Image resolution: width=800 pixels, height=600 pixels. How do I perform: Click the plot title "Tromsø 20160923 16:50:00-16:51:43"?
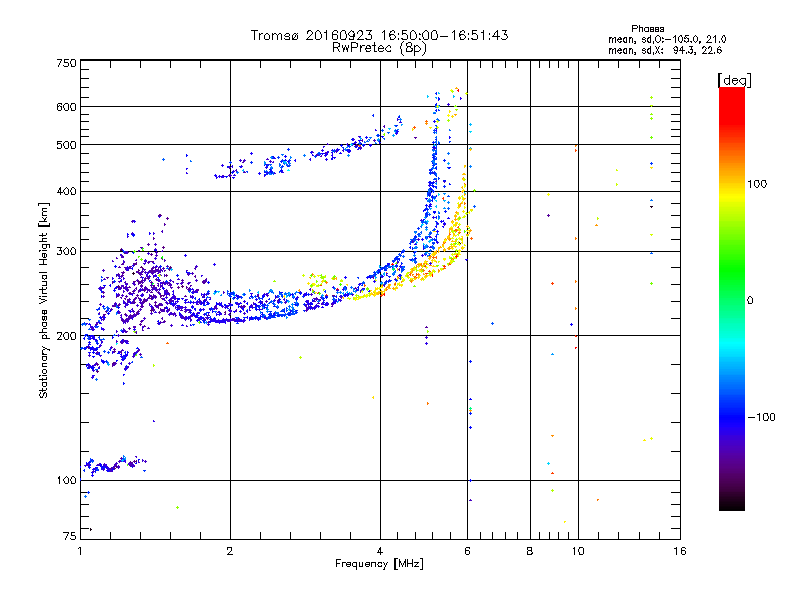point(379,35)
